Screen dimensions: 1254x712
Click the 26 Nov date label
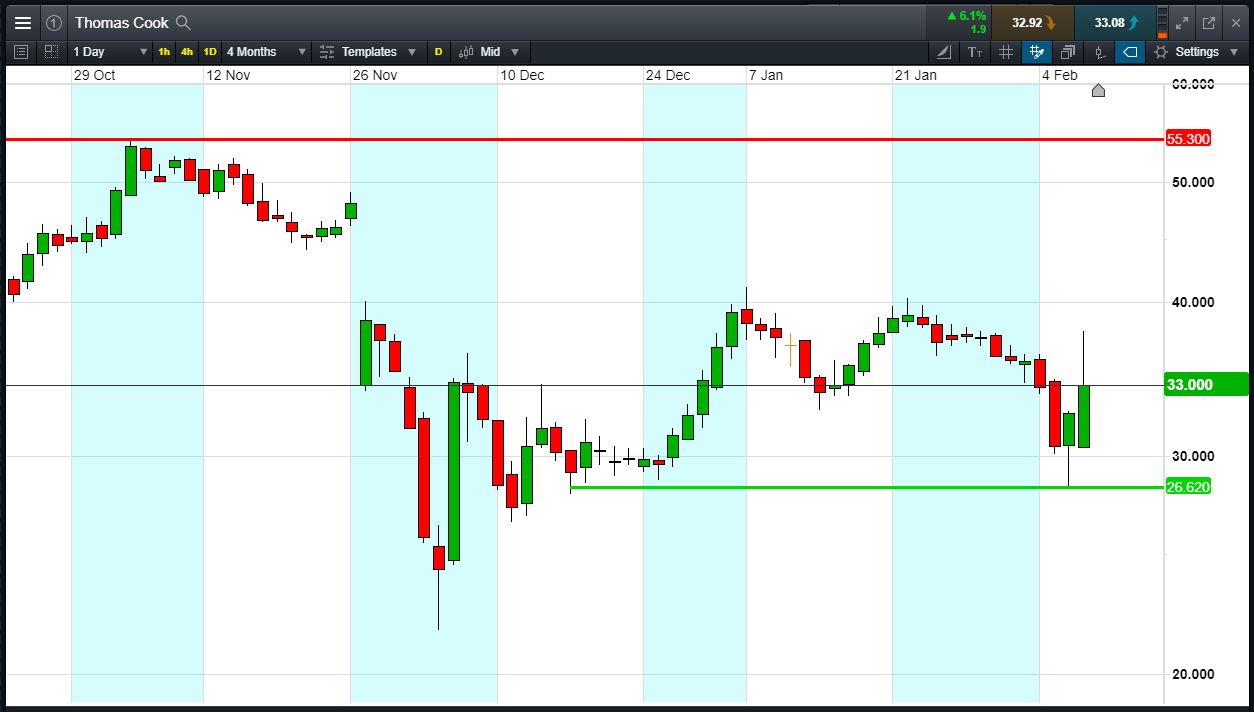point(375,76)
